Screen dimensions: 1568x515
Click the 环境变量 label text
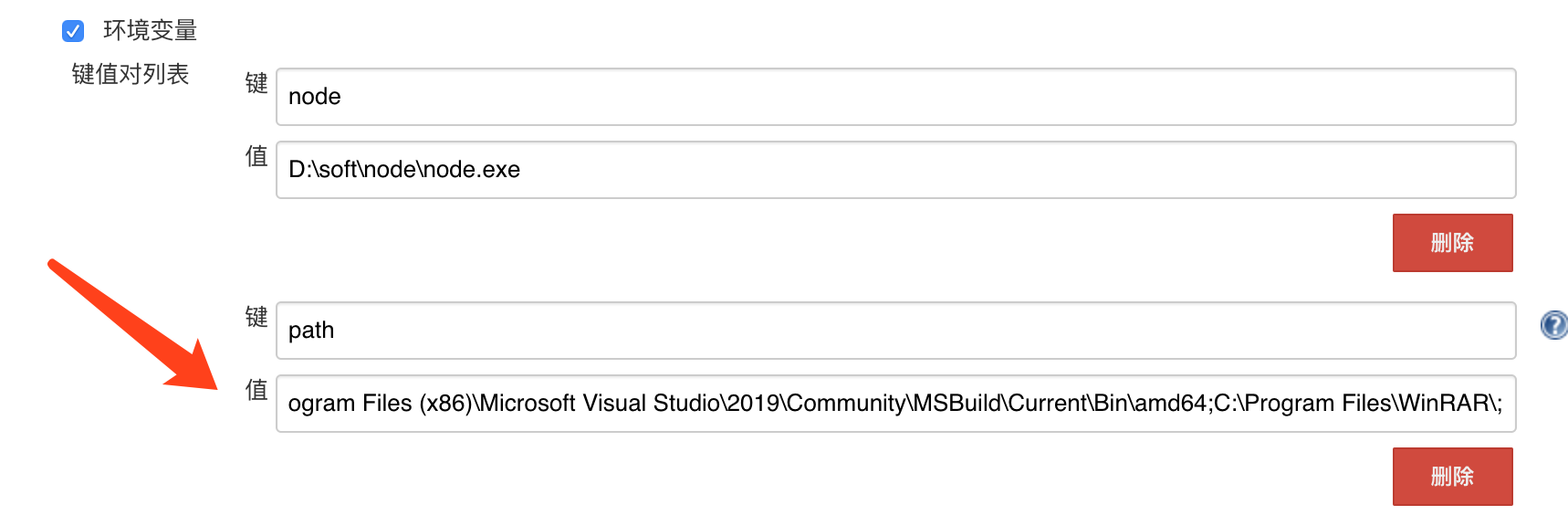150,31
